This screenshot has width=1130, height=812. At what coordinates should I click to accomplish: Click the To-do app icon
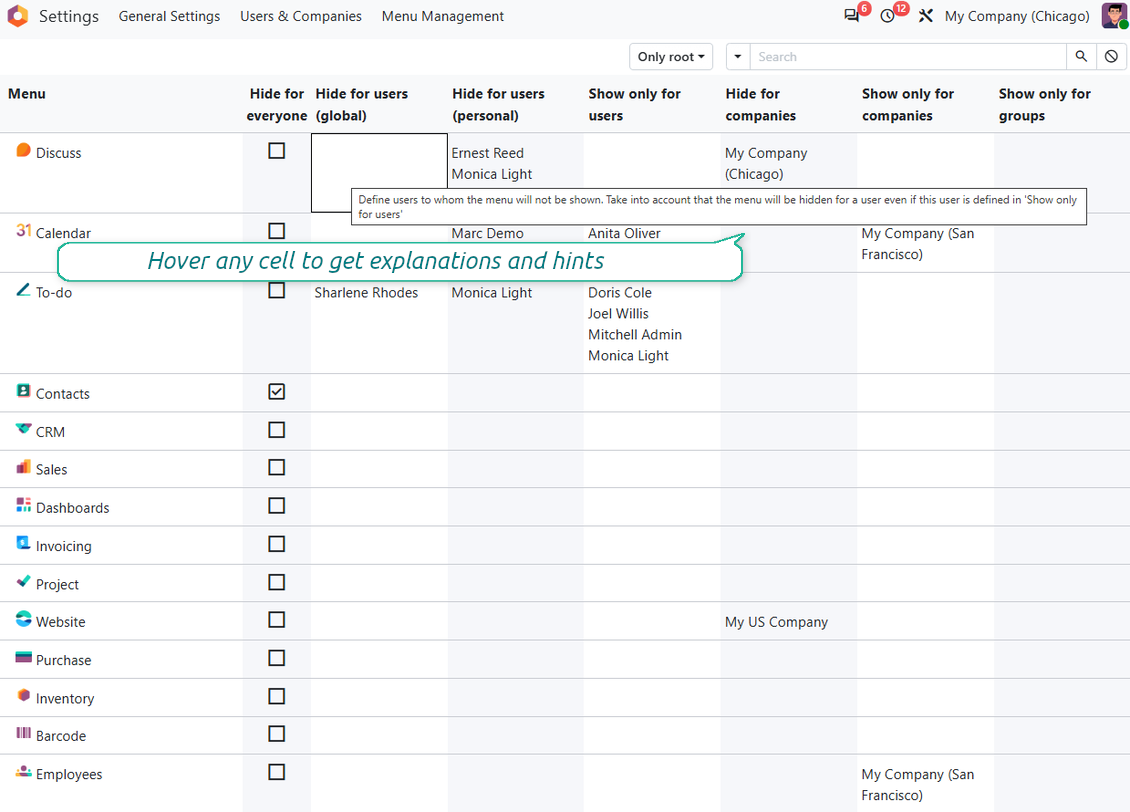tap(23, 290)
